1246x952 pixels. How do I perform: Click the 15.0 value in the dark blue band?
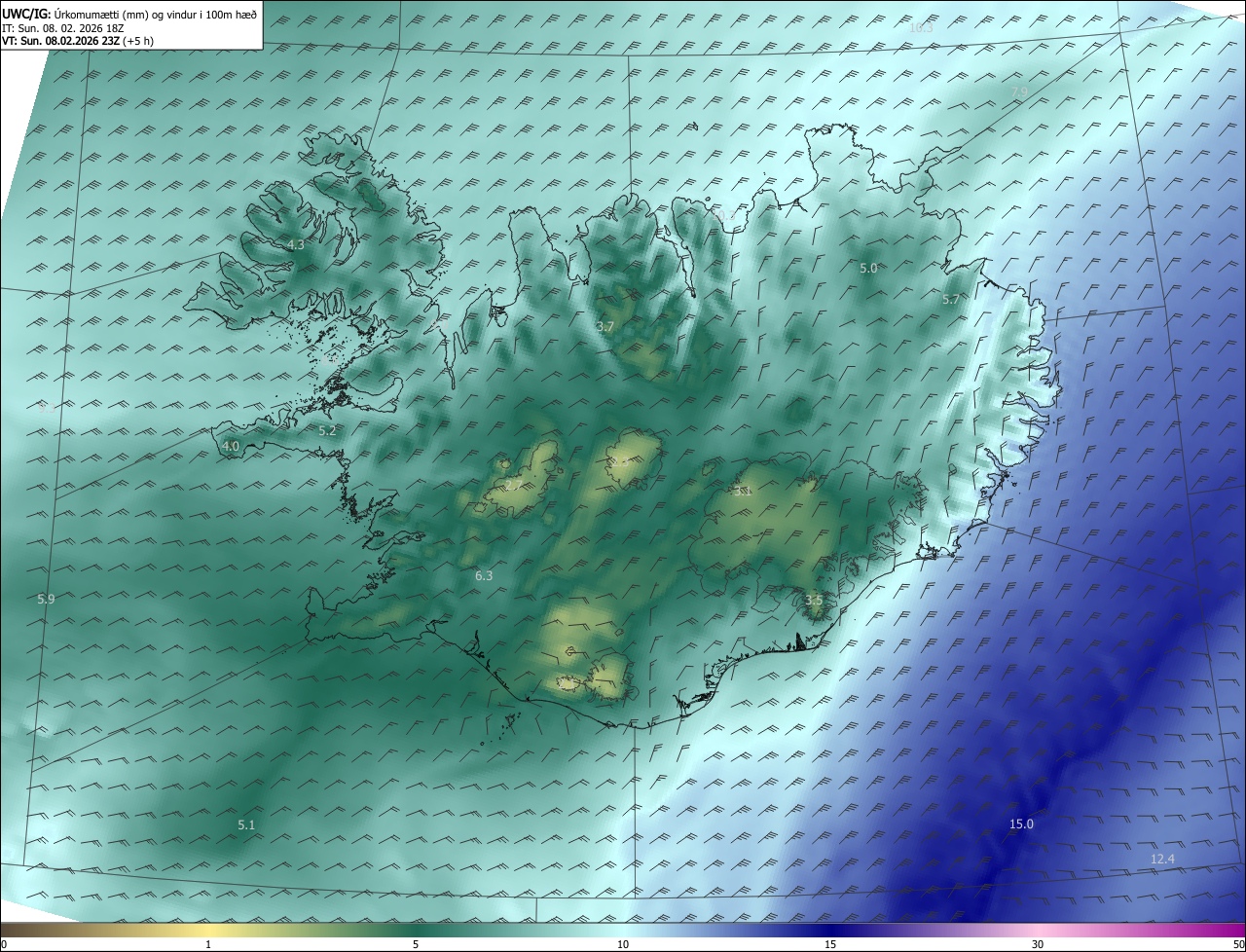coord(1021,824)
